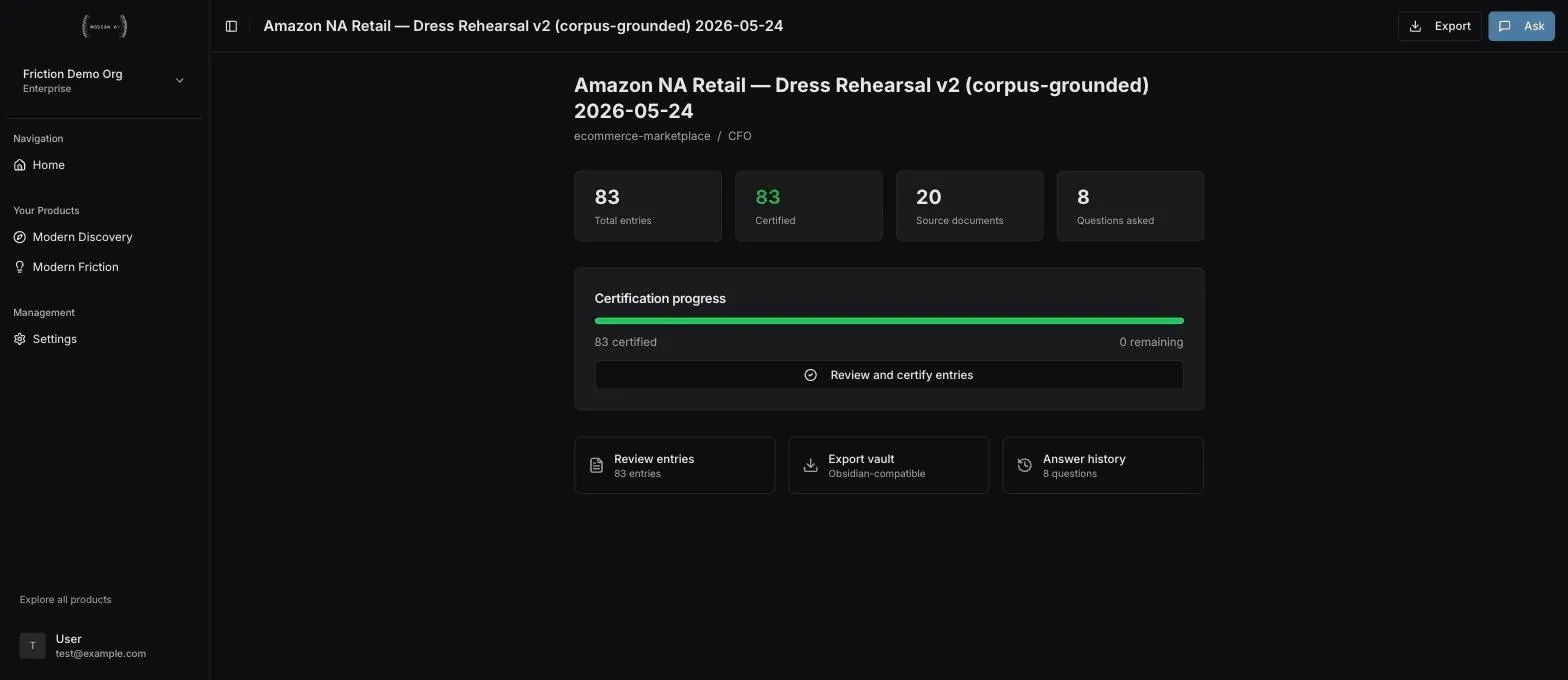Click the '0 remaining' label
Viewport: 1568px width, 680px height.
click(1151, 342)
